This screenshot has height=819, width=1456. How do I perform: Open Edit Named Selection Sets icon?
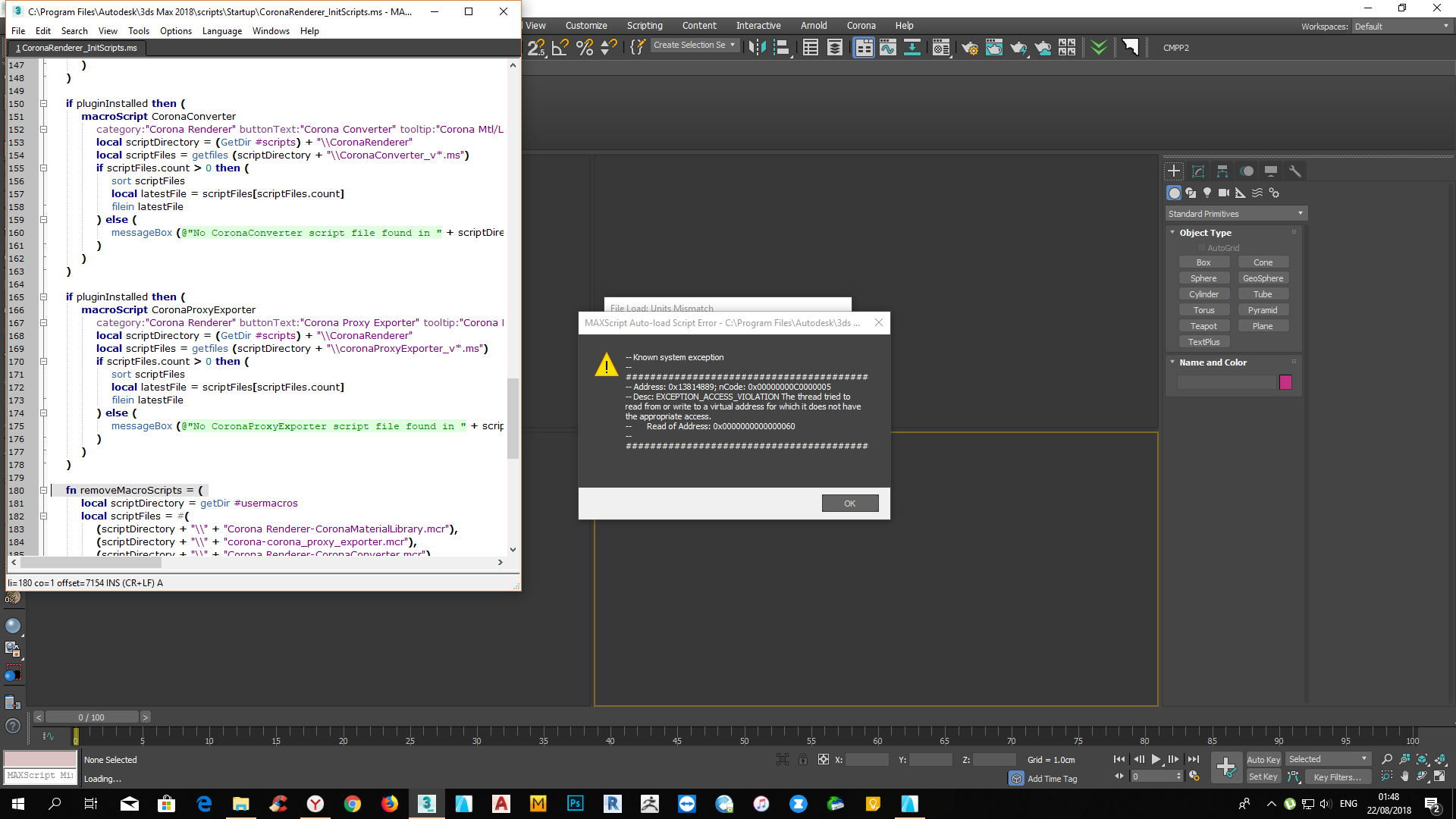(638, 48)
